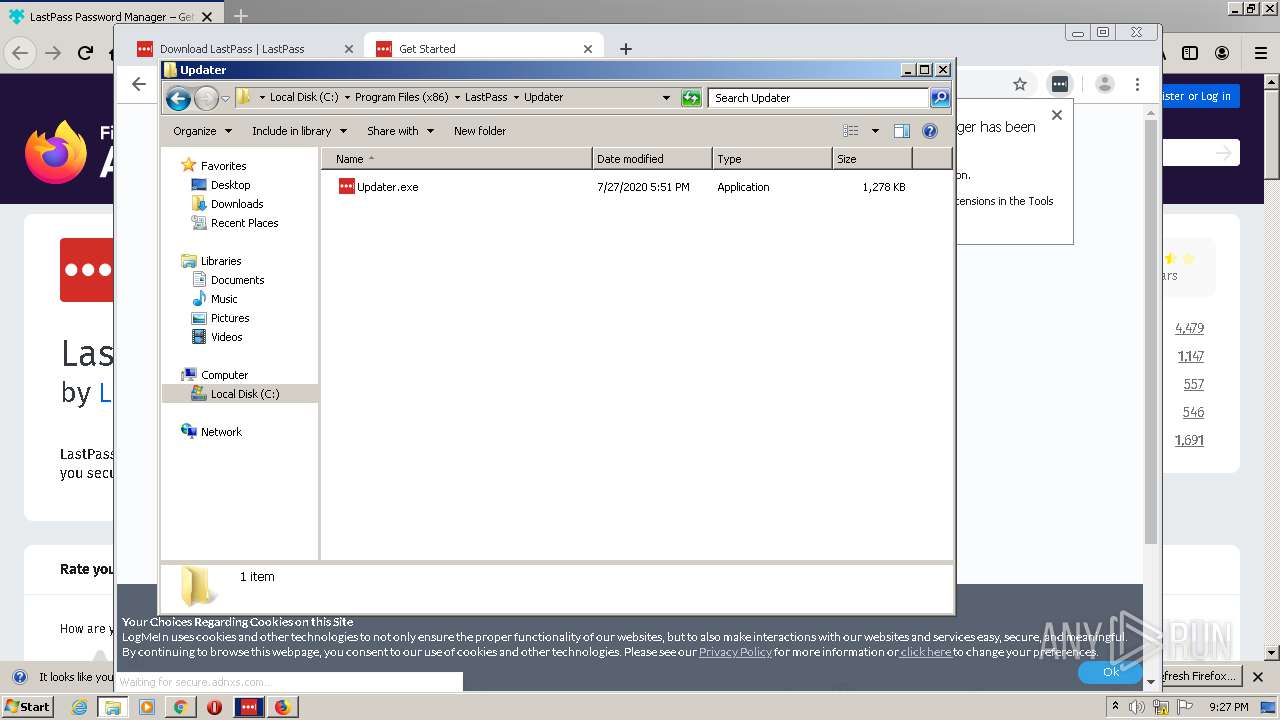
Task: Click the Chrome back arrow
Action: coord(139,85)
